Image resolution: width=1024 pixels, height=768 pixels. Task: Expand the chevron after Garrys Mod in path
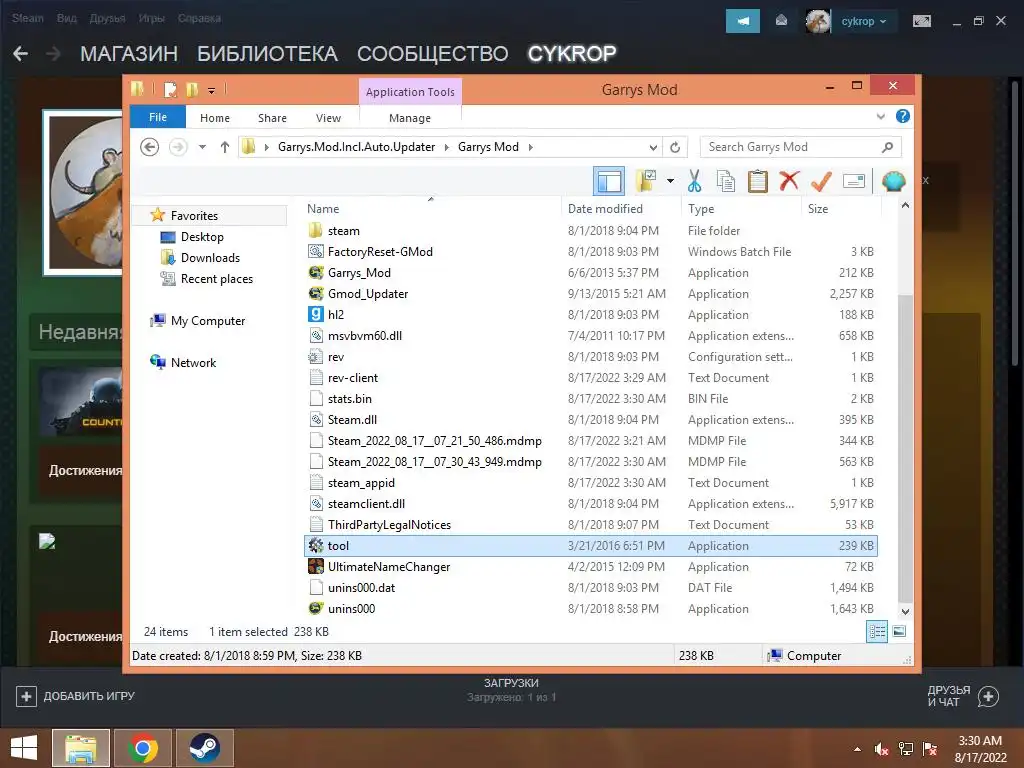pos(530,147)
